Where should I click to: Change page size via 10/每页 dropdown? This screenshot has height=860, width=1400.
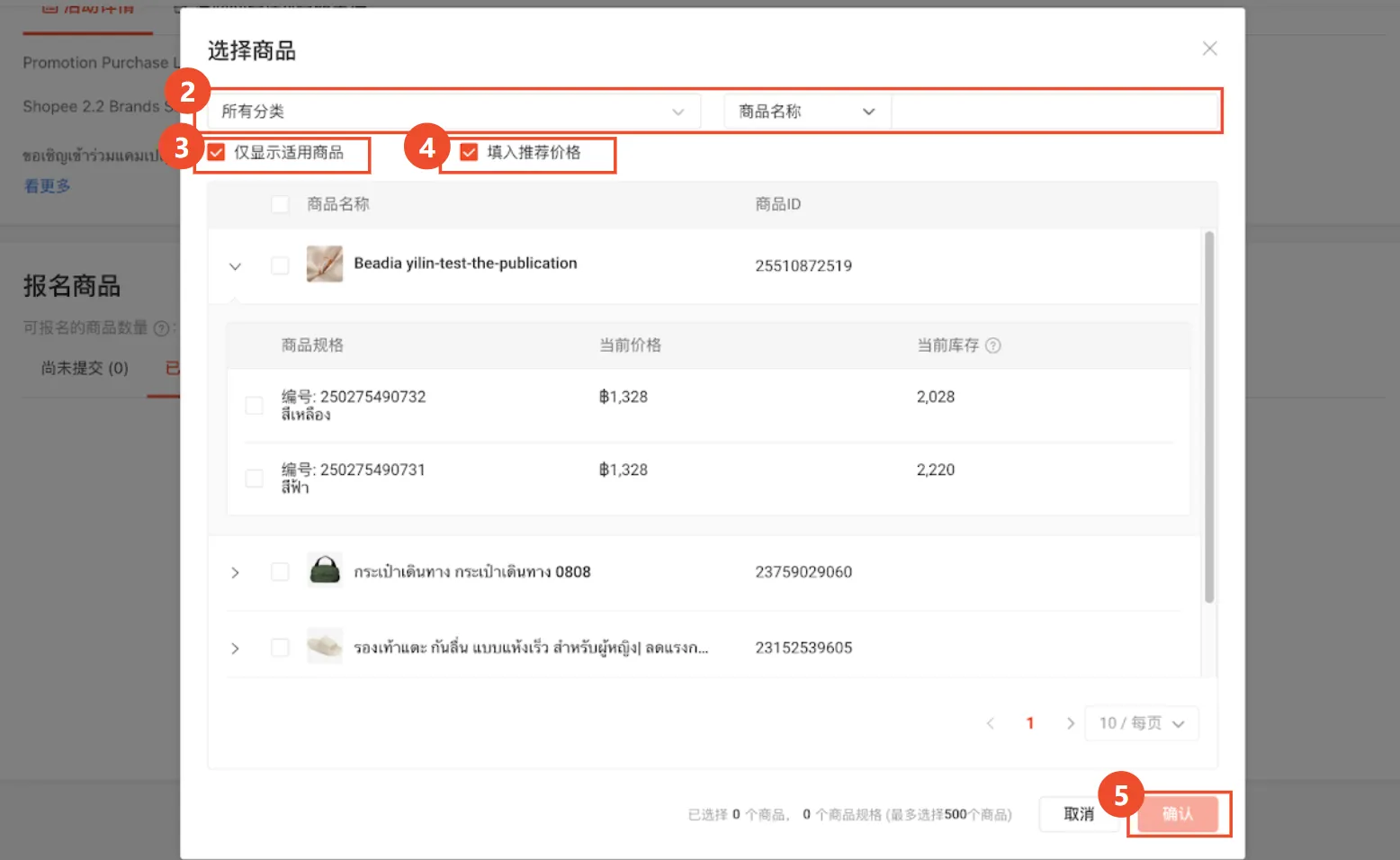pos(1141,722)
